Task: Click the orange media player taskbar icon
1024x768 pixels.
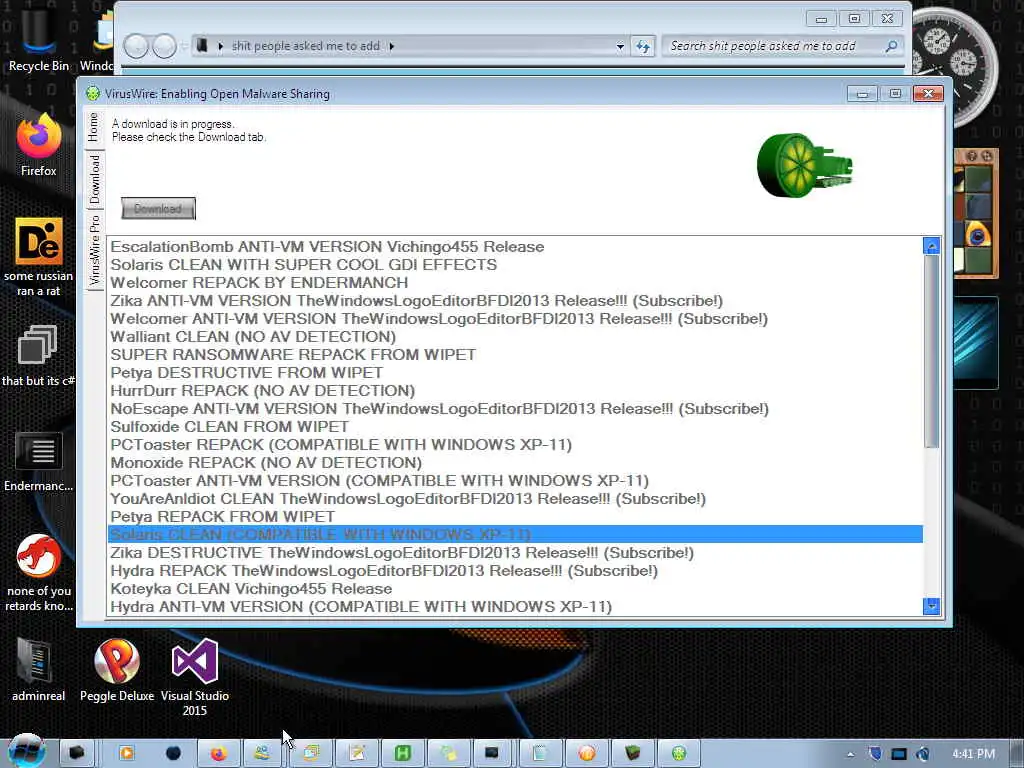Action: click(x=126, y=754)
